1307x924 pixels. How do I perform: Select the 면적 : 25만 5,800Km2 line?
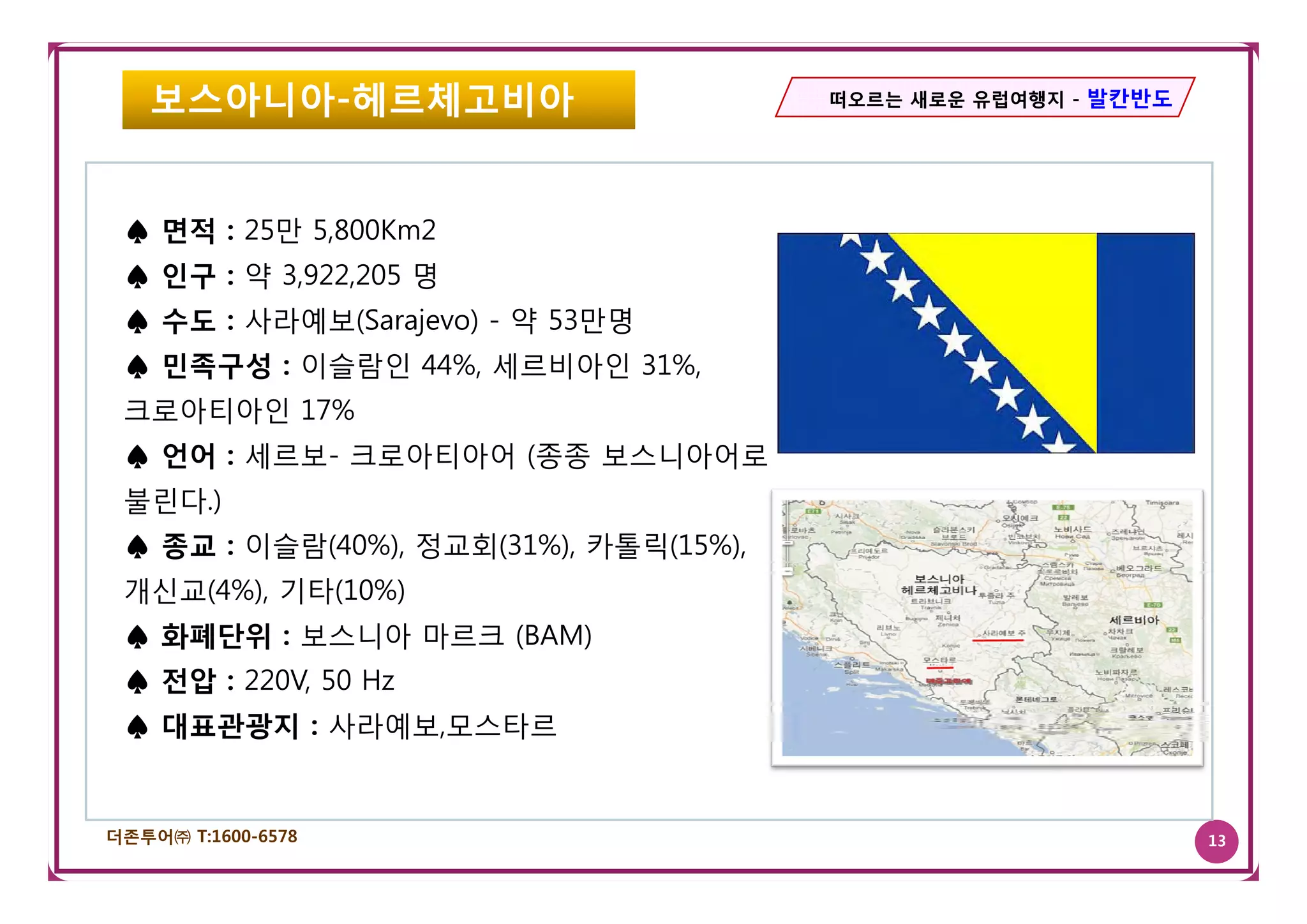[281, 230]
